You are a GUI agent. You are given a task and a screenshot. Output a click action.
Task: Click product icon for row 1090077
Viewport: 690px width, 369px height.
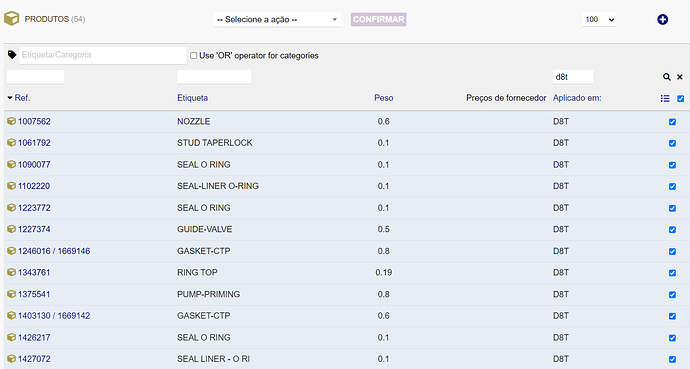pos(11,164)
